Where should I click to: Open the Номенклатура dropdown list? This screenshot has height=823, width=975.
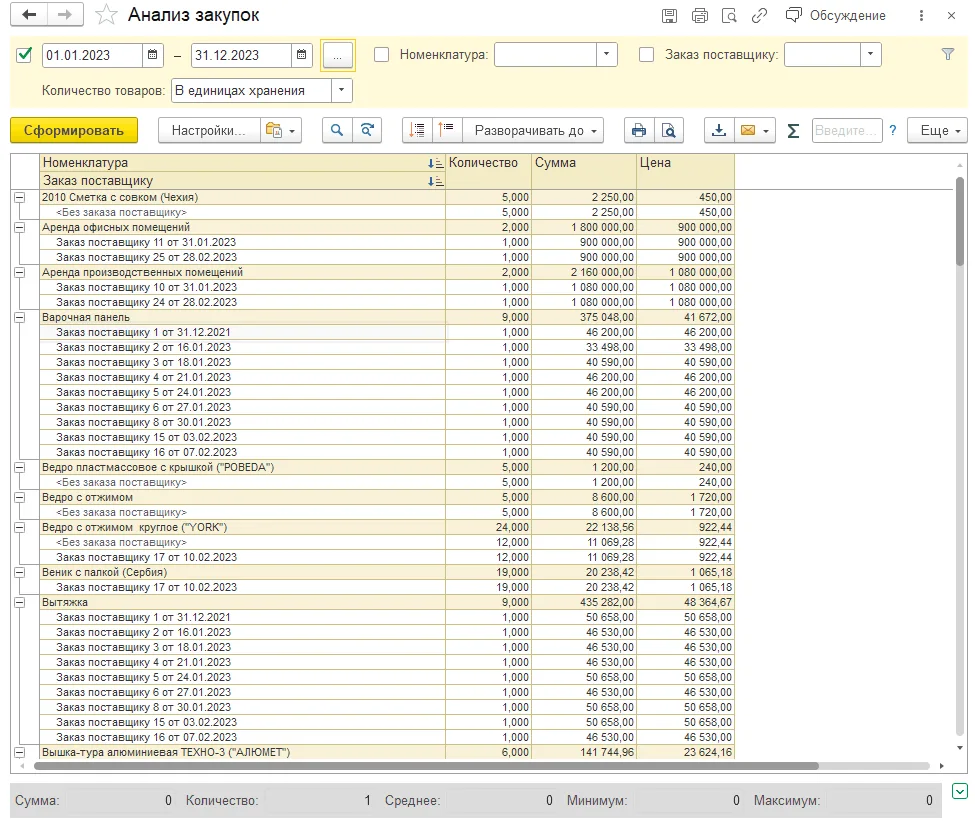pyautogui.click(x=606, y=55)
